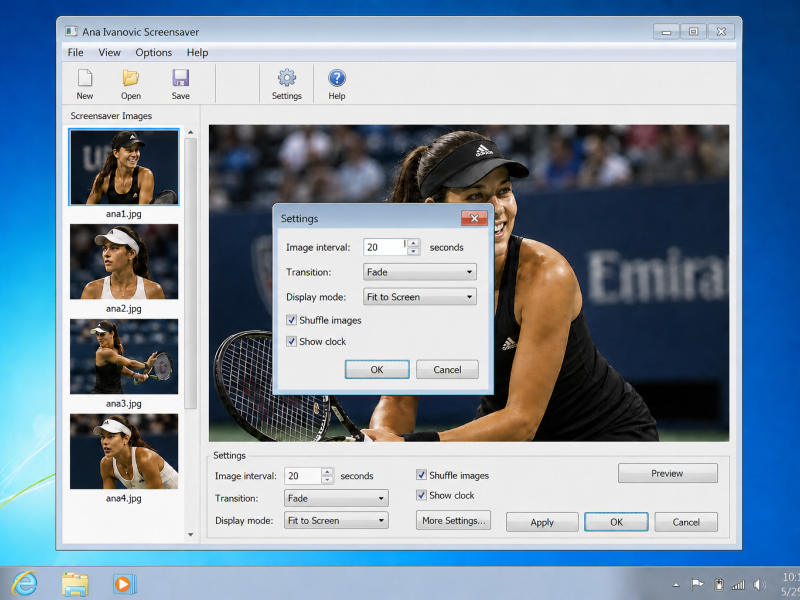The height and width of the screenshot is (600, 800).
Task: Click the Action Center flag tray icon
Action: [x=696, y=584]
